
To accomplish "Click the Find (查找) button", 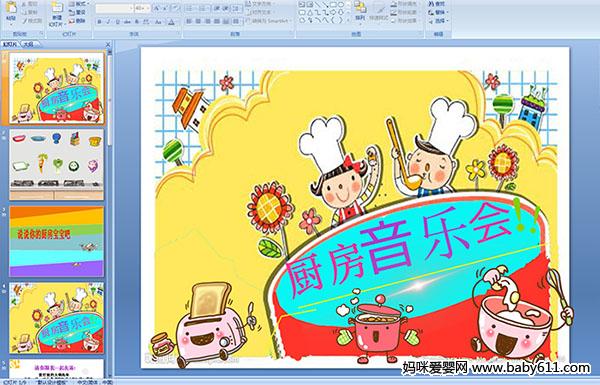I will pos(437,3).
